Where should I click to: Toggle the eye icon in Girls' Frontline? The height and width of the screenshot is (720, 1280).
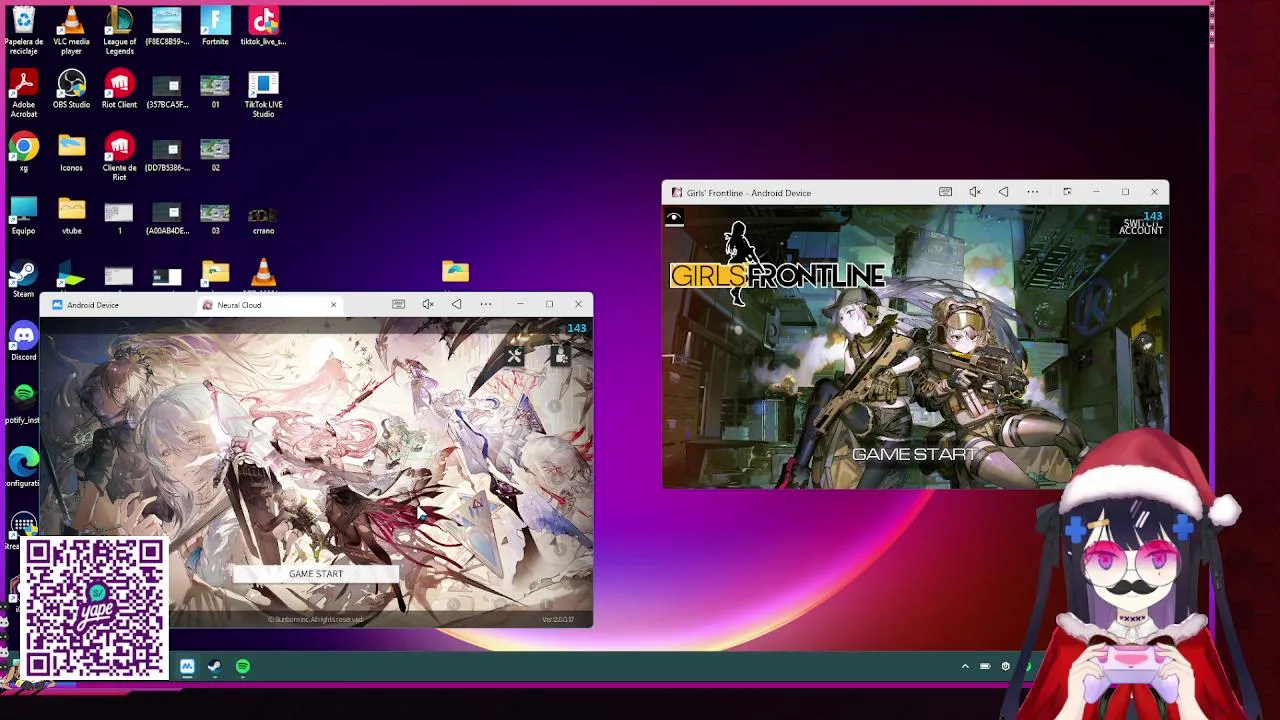pyautogui.click(x=674, y=218)
